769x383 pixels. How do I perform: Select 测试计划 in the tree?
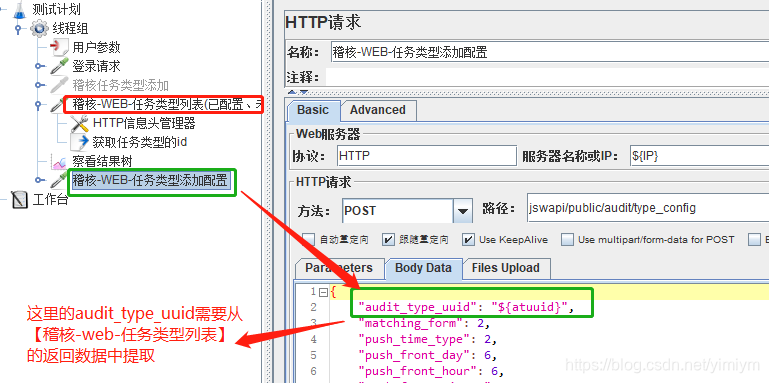[x=56, y=9]
